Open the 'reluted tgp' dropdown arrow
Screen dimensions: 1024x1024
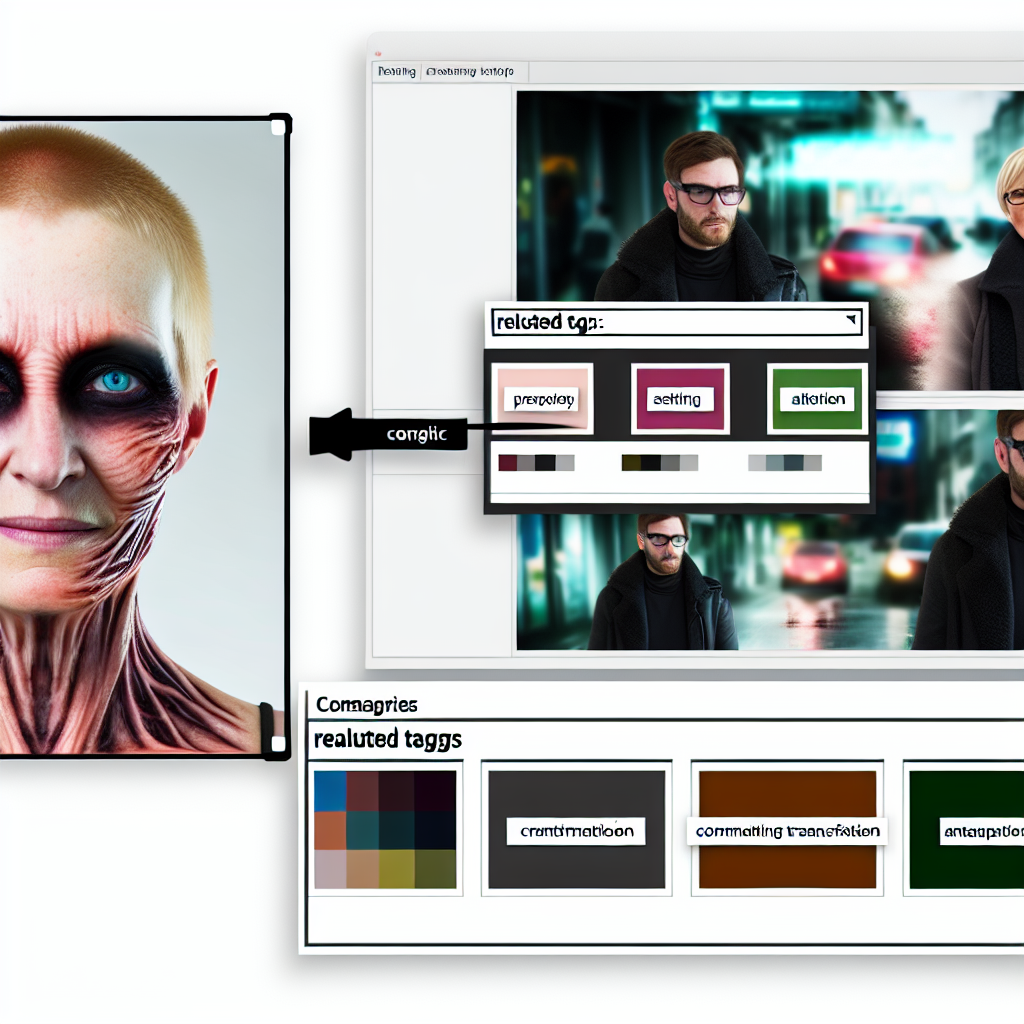(850, 321)
